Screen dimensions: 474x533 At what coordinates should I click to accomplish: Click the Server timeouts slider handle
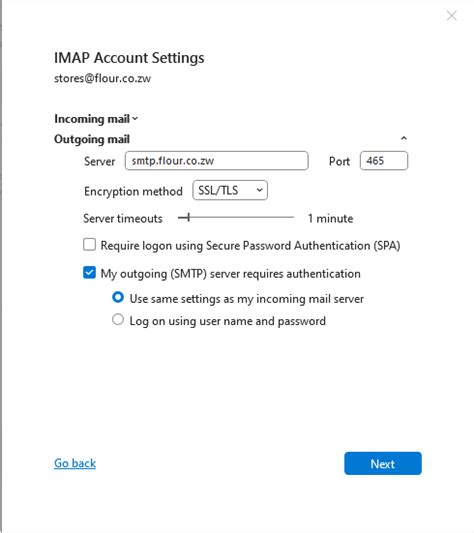[188, 217]
